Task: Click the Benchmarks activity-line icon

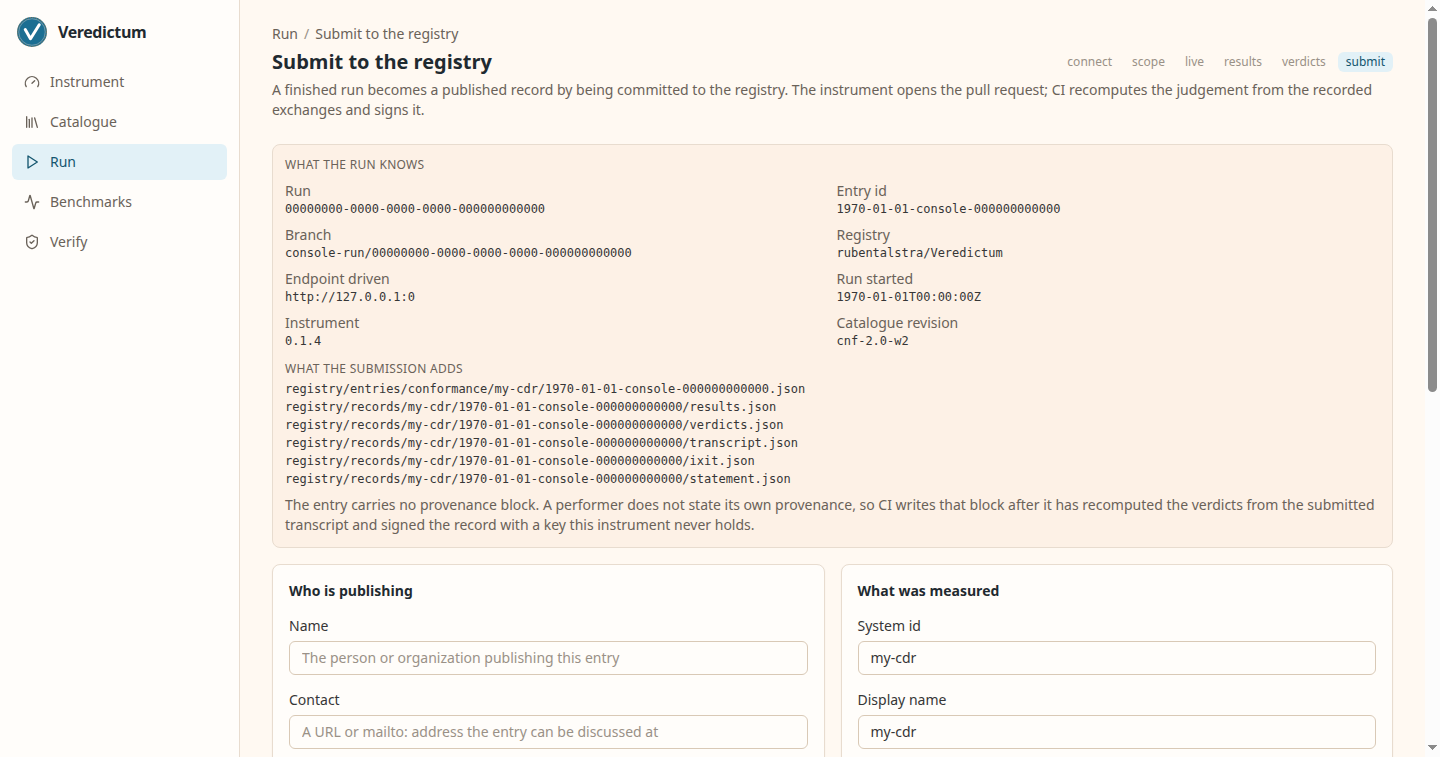Action: click(x=32, y=202)
